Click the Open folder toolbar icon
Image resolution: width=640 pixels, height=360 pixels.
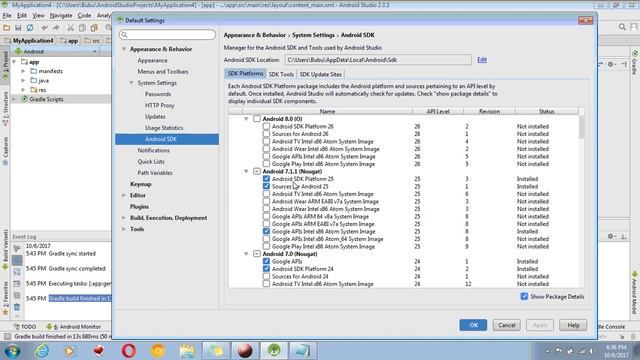coord(6,28)
